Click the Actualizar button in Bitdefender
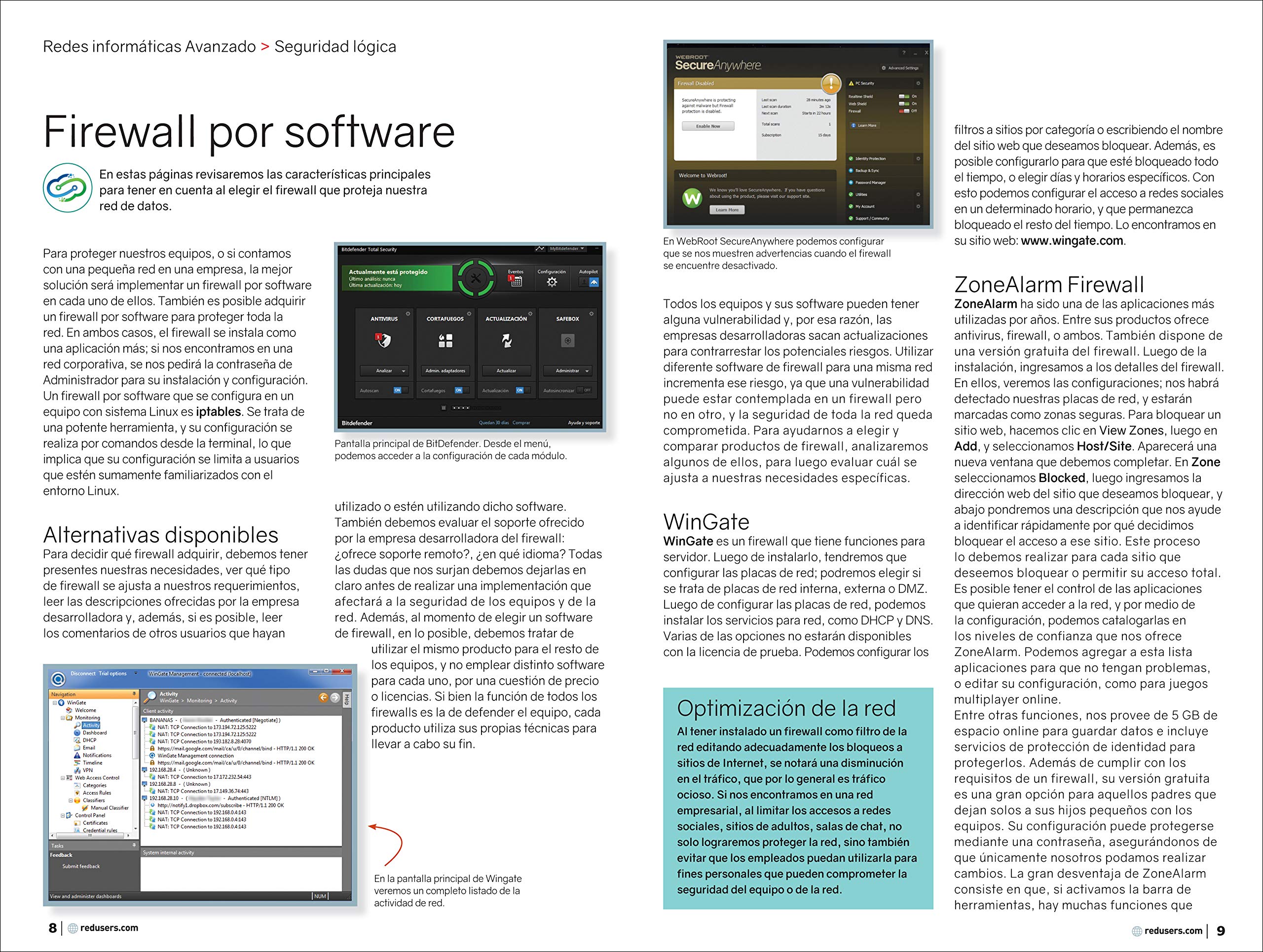This screenshot has height=952, width=1263. (507, 371)
